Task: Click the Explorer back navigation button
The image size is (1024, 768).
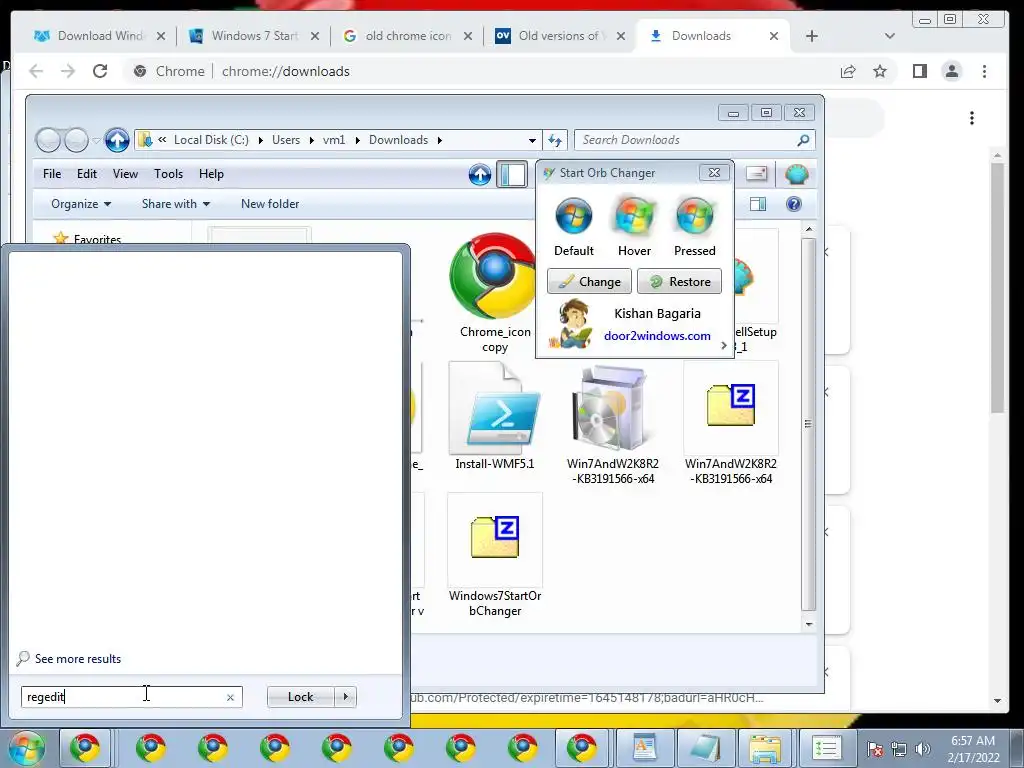Action: pyautogui.click(x=48, y=140)
